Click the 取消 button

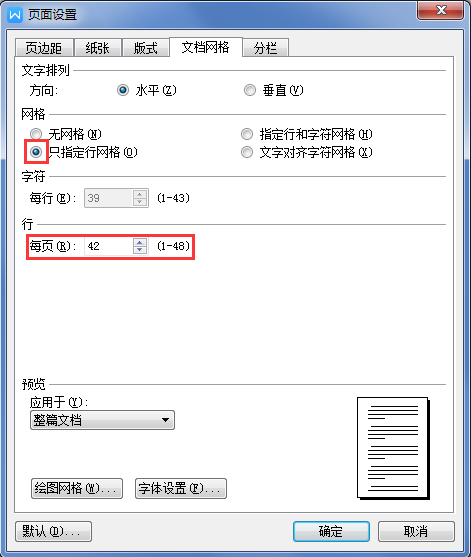click(x=416, y=531)
